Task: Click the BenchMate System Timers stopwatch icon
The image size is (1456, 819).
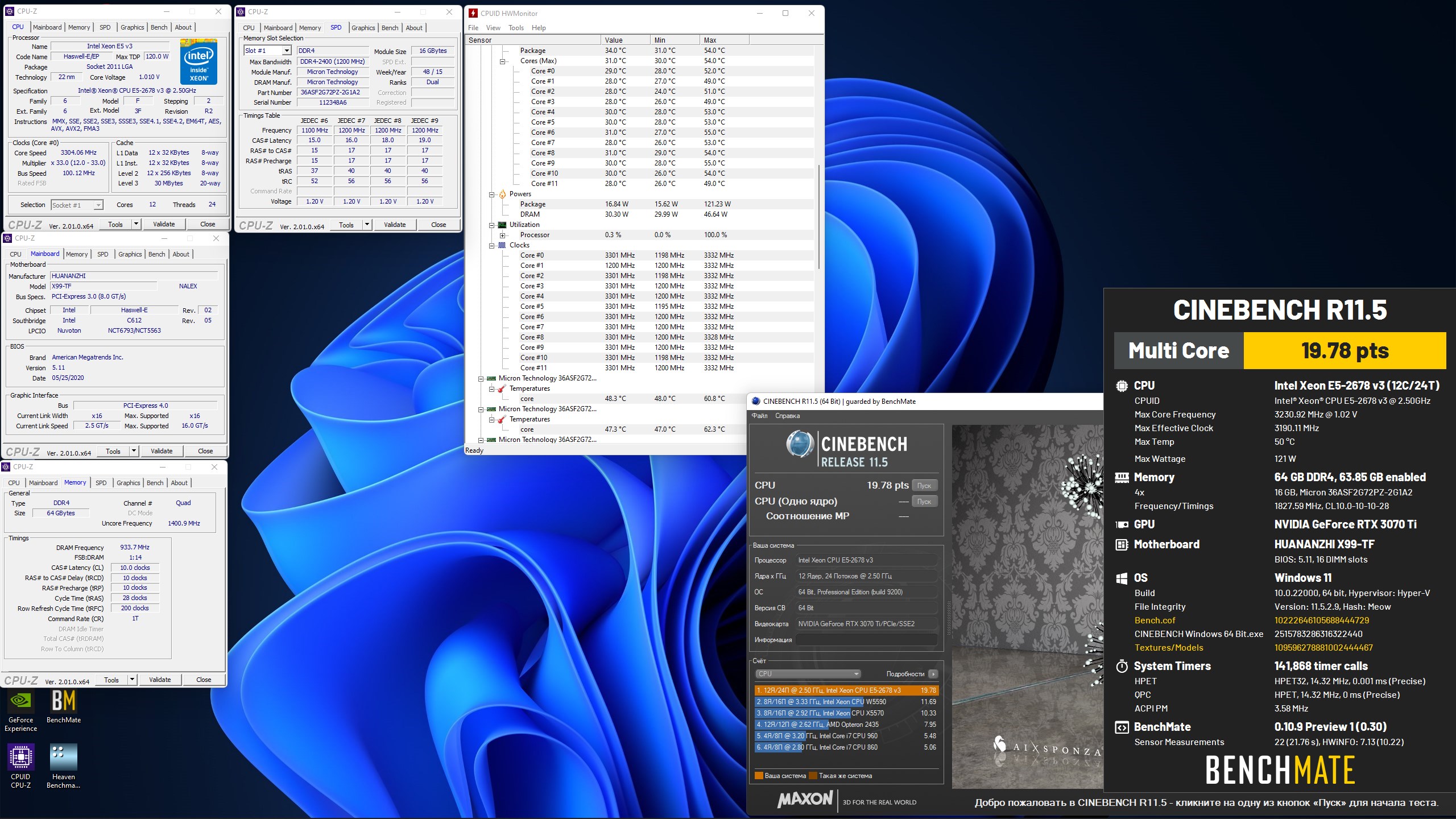Action: click(x=1122, y=666)
